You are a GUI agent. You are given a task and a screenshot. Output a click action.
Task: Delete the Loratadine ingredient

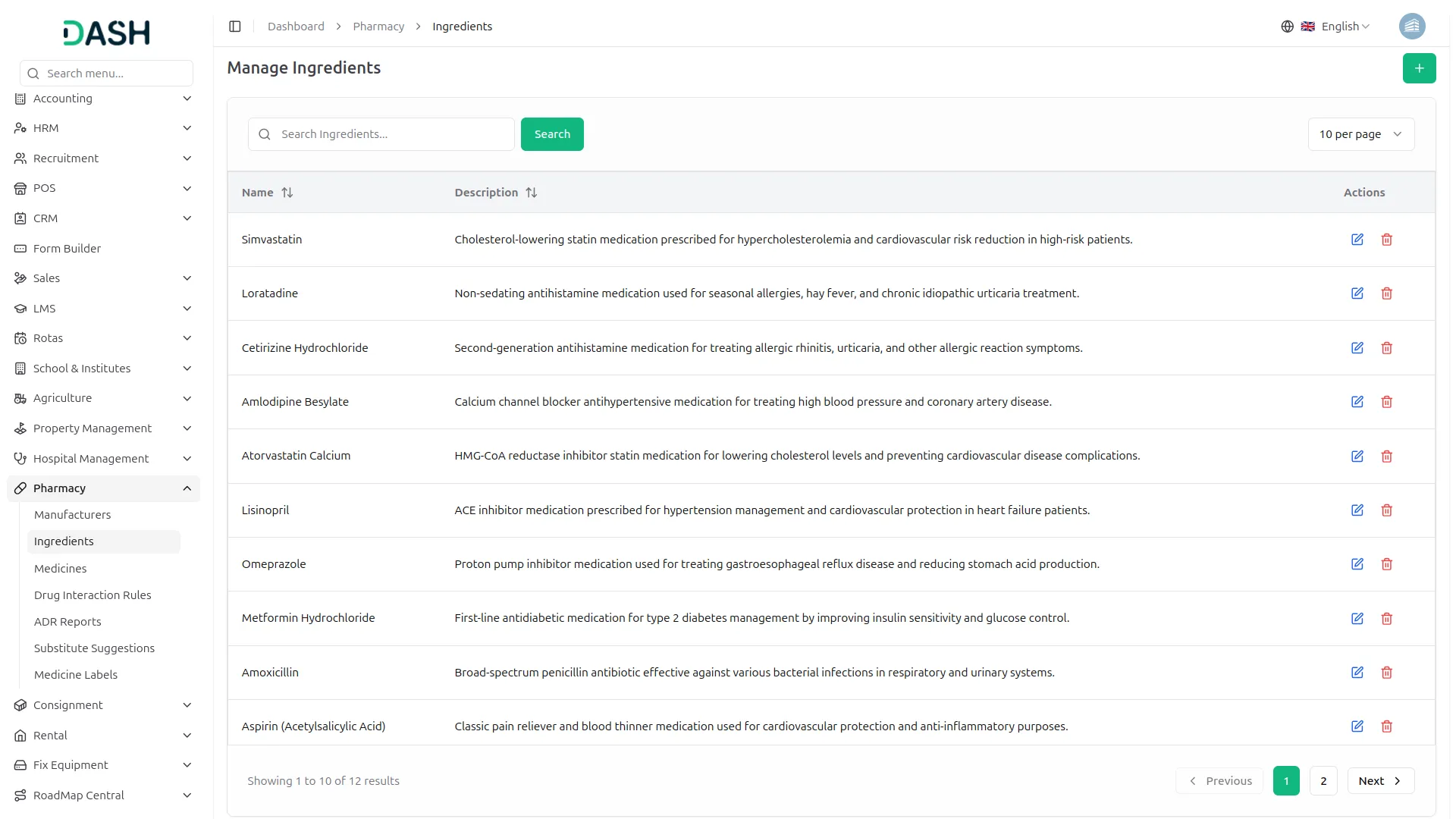pyautogui.click(x=1386, y=293)
